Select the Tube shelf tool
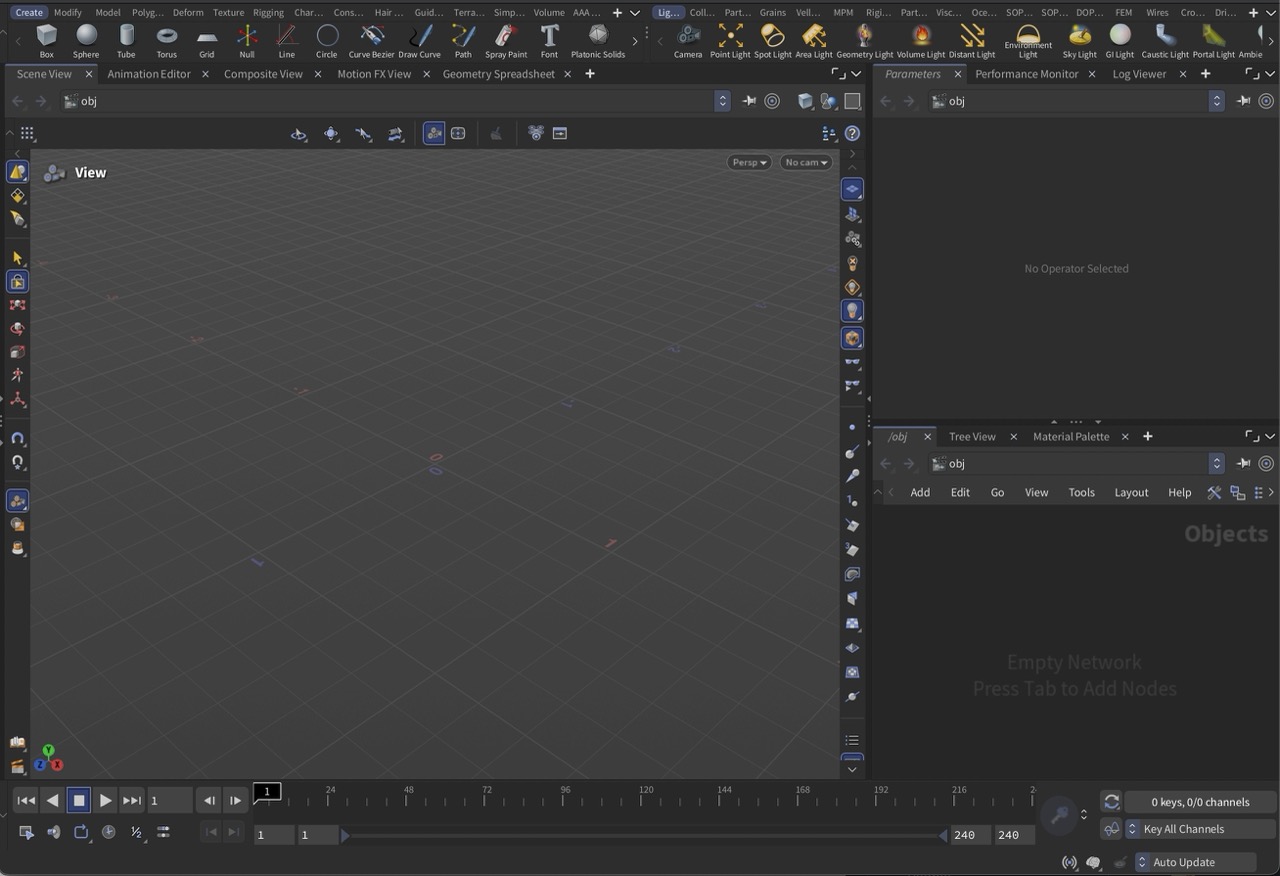Screen dimensions: 1280x876 (x=126, y=41)
